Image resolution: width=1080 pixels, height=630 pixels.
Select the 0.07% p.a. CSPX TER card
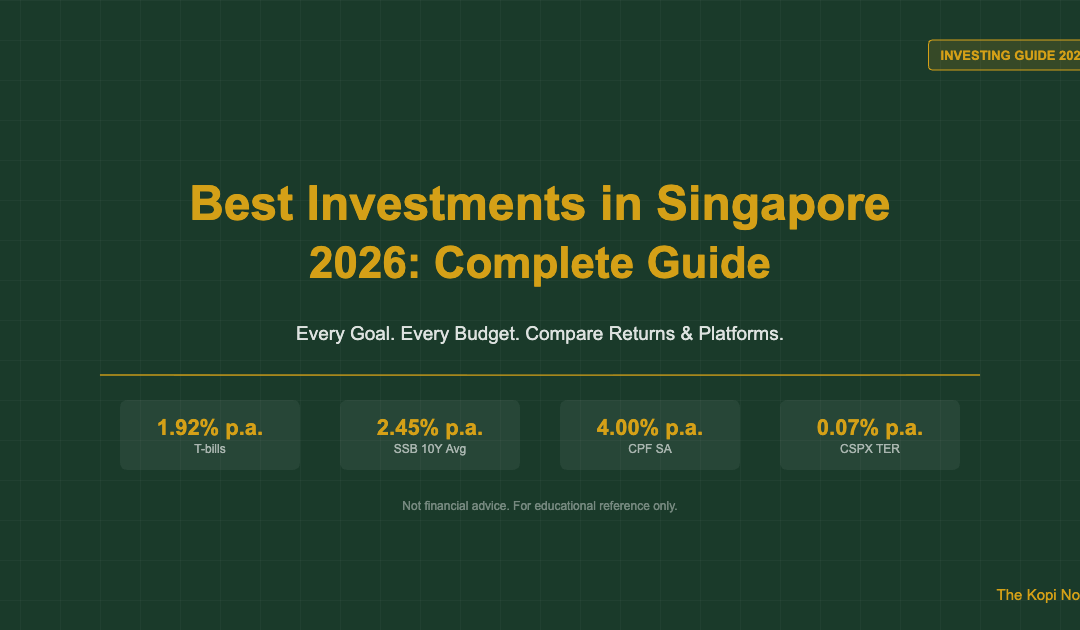point(869,435)
